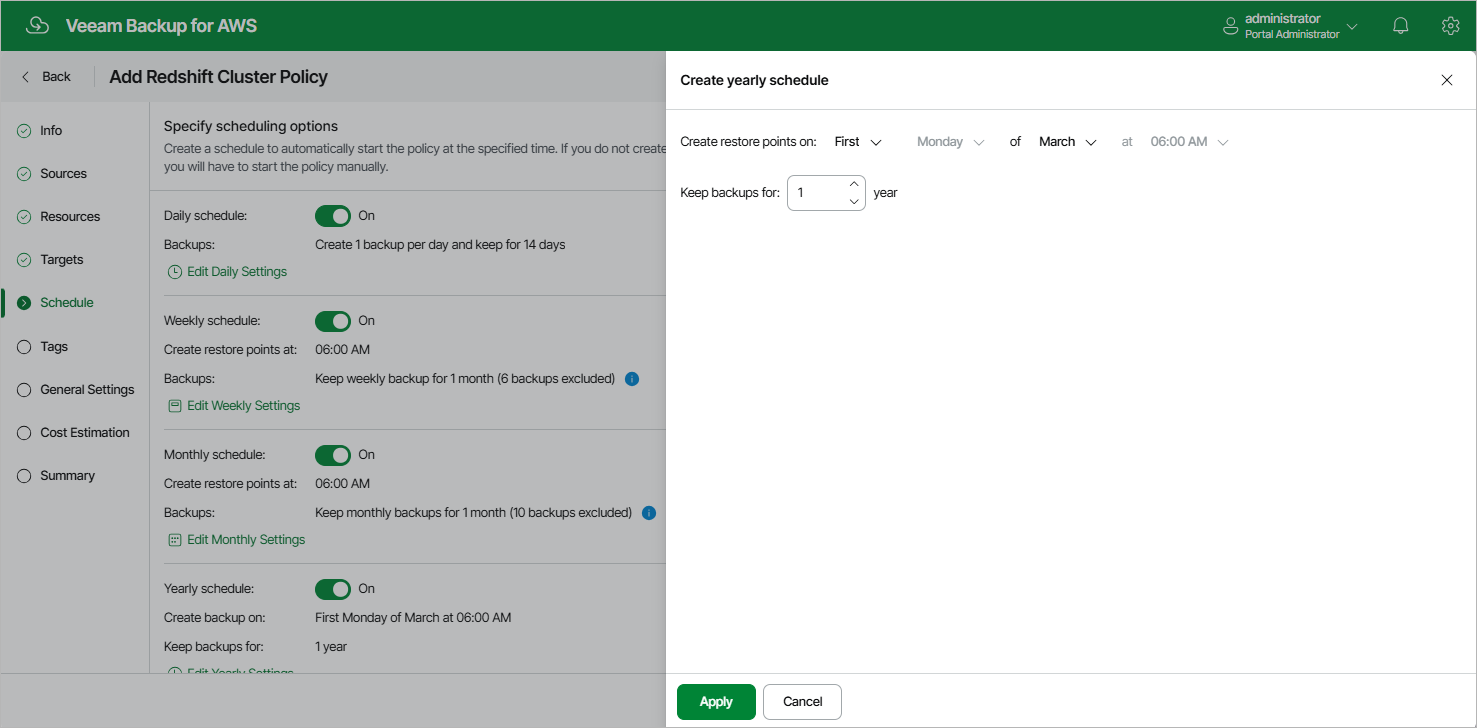Click the calendar icon beside Edit Weekly Settings
Screen dimensions: 1477x728
click(x=175, y=406)
